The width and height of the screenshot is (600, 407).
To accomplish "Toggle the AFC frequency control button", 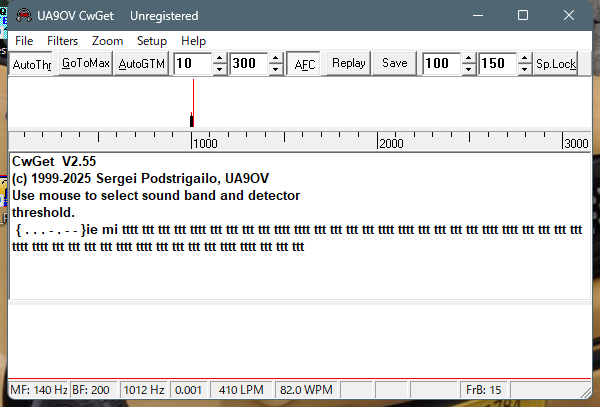I will pyautogui.click(x=303, y=64).
